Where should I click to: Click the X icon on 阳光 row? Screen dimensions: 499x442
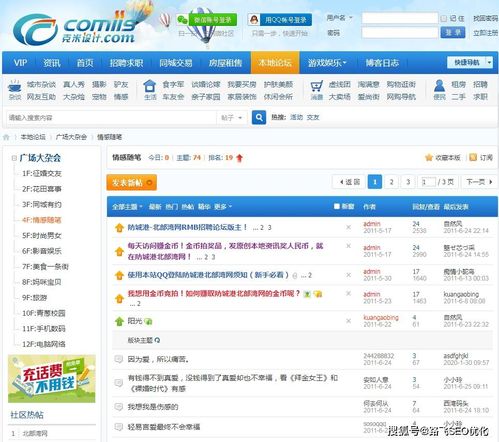[348, 321]
